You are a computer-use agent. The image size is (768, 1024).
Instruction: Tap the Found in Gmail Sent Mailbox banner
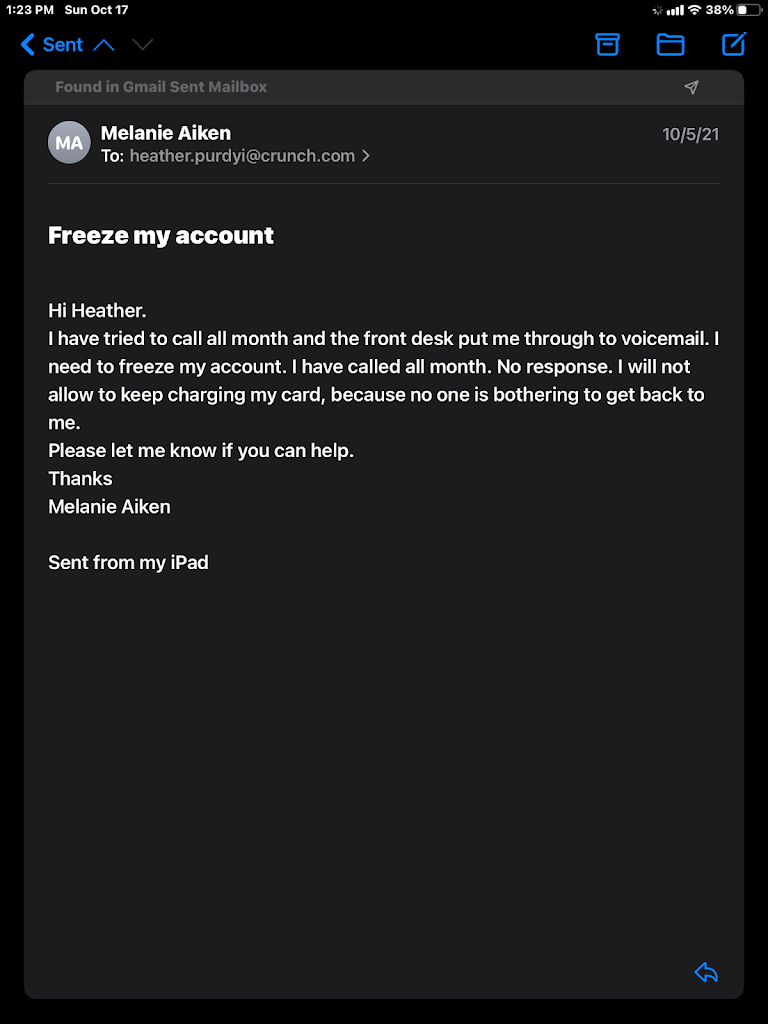(161, 87)
